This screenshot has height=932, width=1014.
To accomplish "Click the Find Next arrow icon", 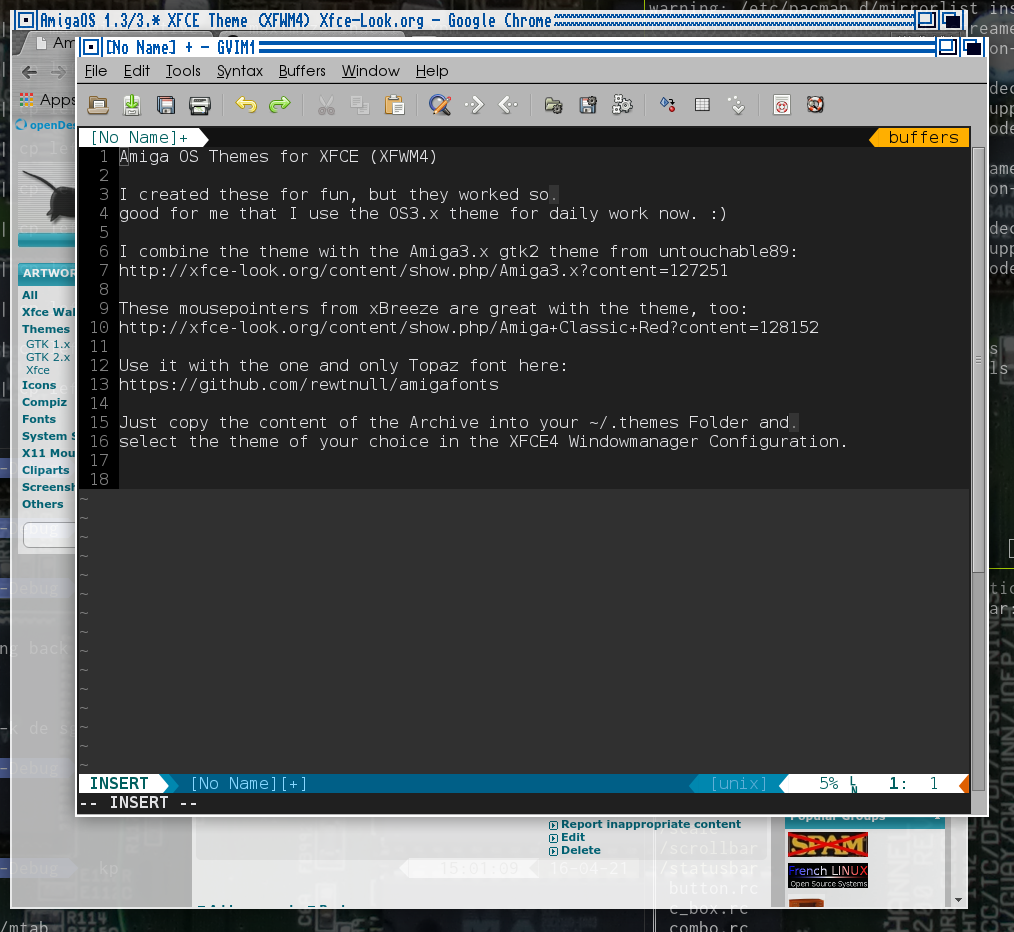I will pos(474,105).
